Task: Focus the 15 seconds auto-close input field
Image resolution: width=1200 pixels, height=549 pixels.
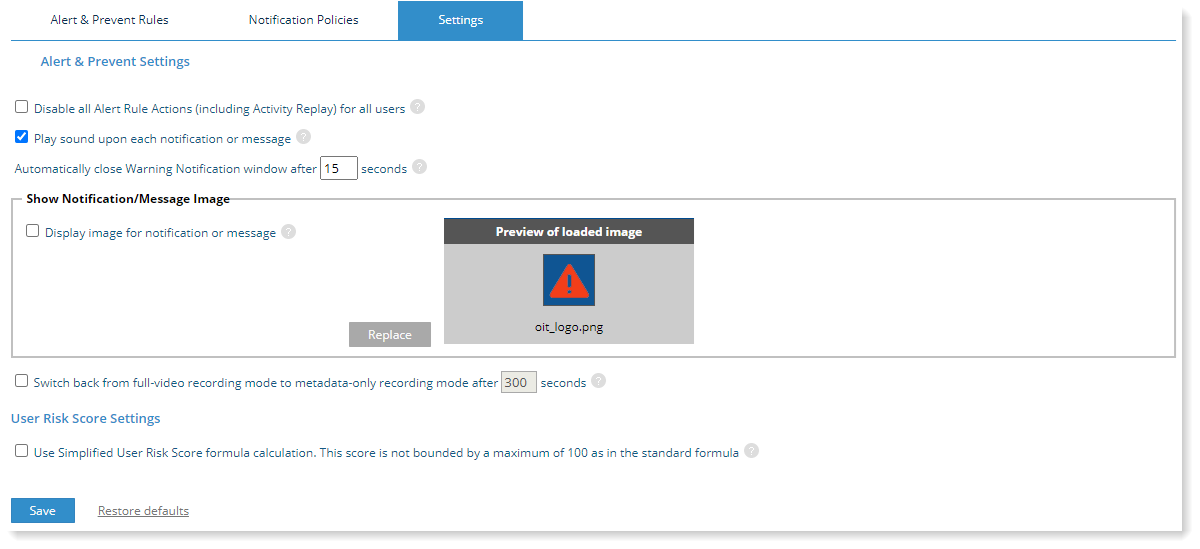Action: (x=339, y=168)
